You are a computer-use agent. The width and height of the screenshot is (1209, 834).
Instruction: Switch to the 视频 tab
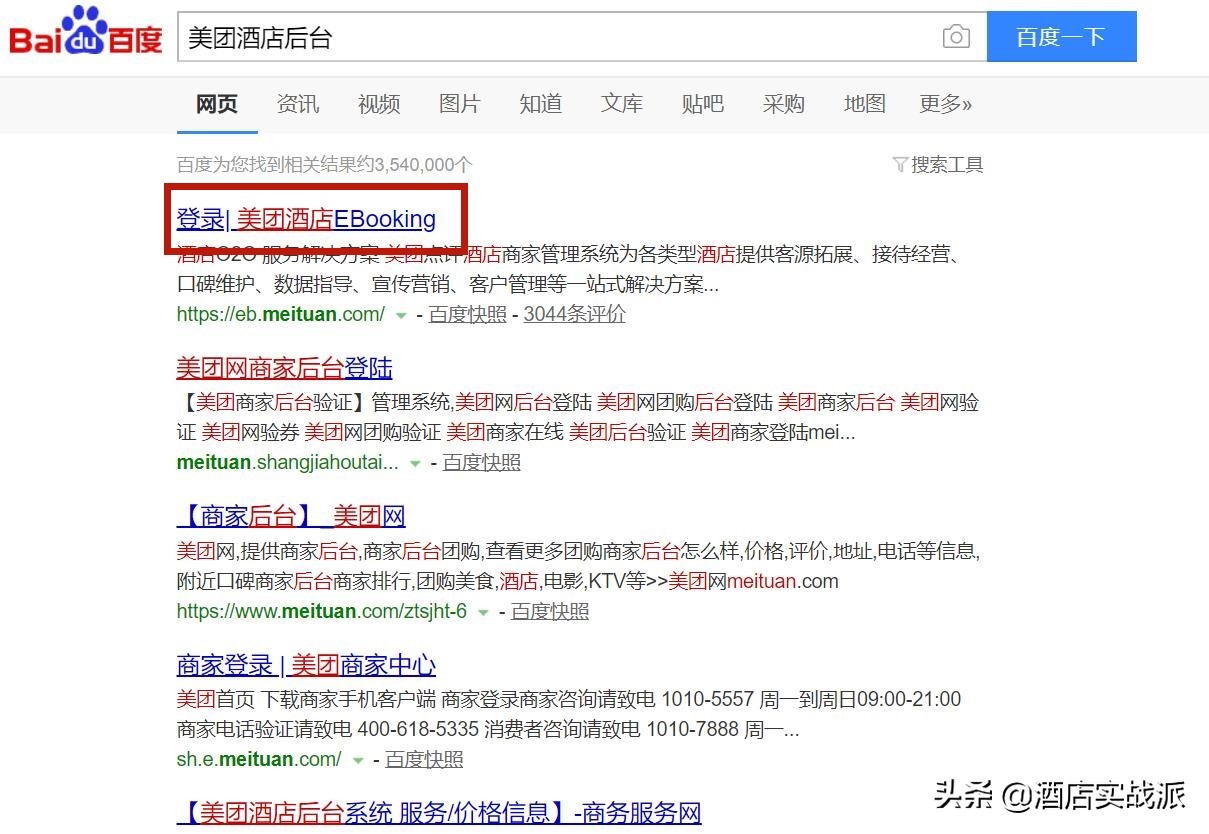click(x=378, y=103)
